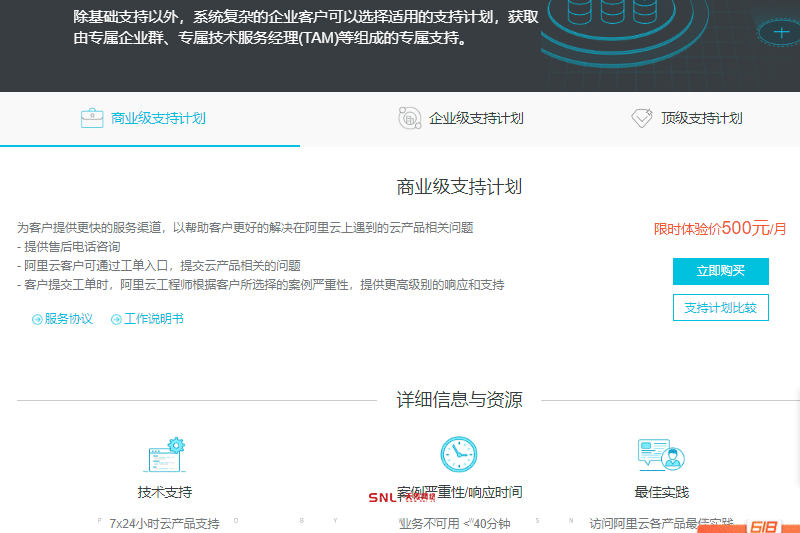Open the 工作说明书 link
The width and height of the screenshot is (800, 533).
point(154,319)
